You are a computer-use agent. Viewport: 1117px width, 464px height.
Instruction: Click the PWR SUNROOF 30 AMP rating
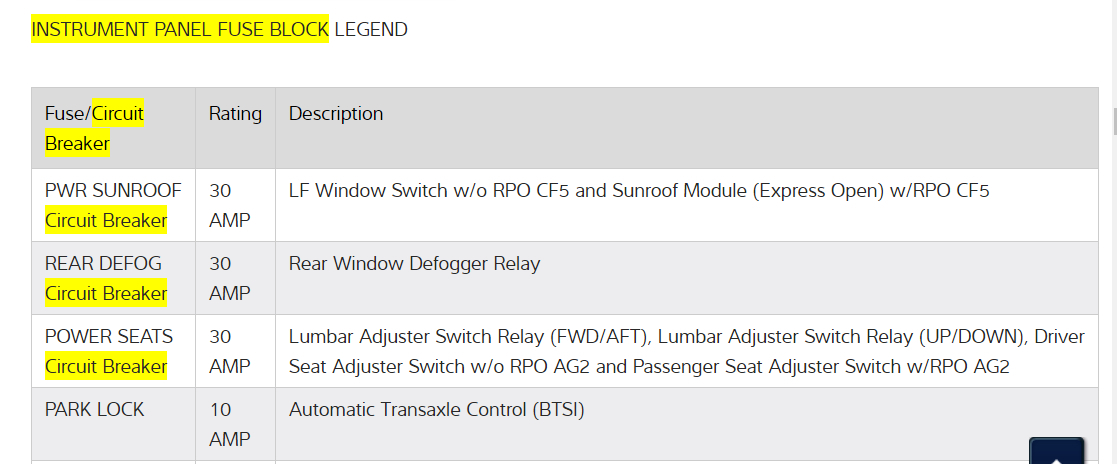(229, 205)
